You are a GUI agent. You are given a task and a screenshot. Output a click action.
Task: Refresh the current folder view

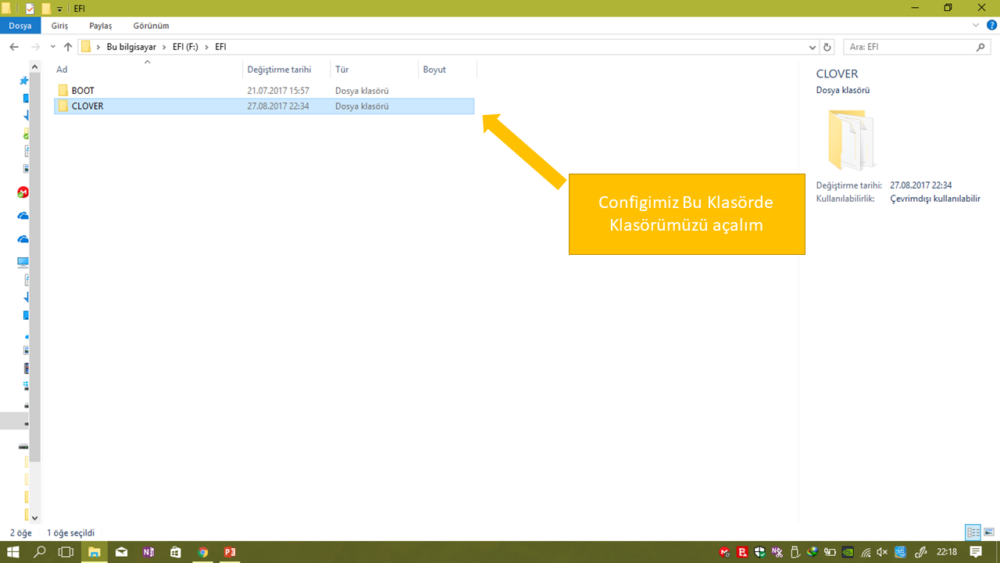827,47
